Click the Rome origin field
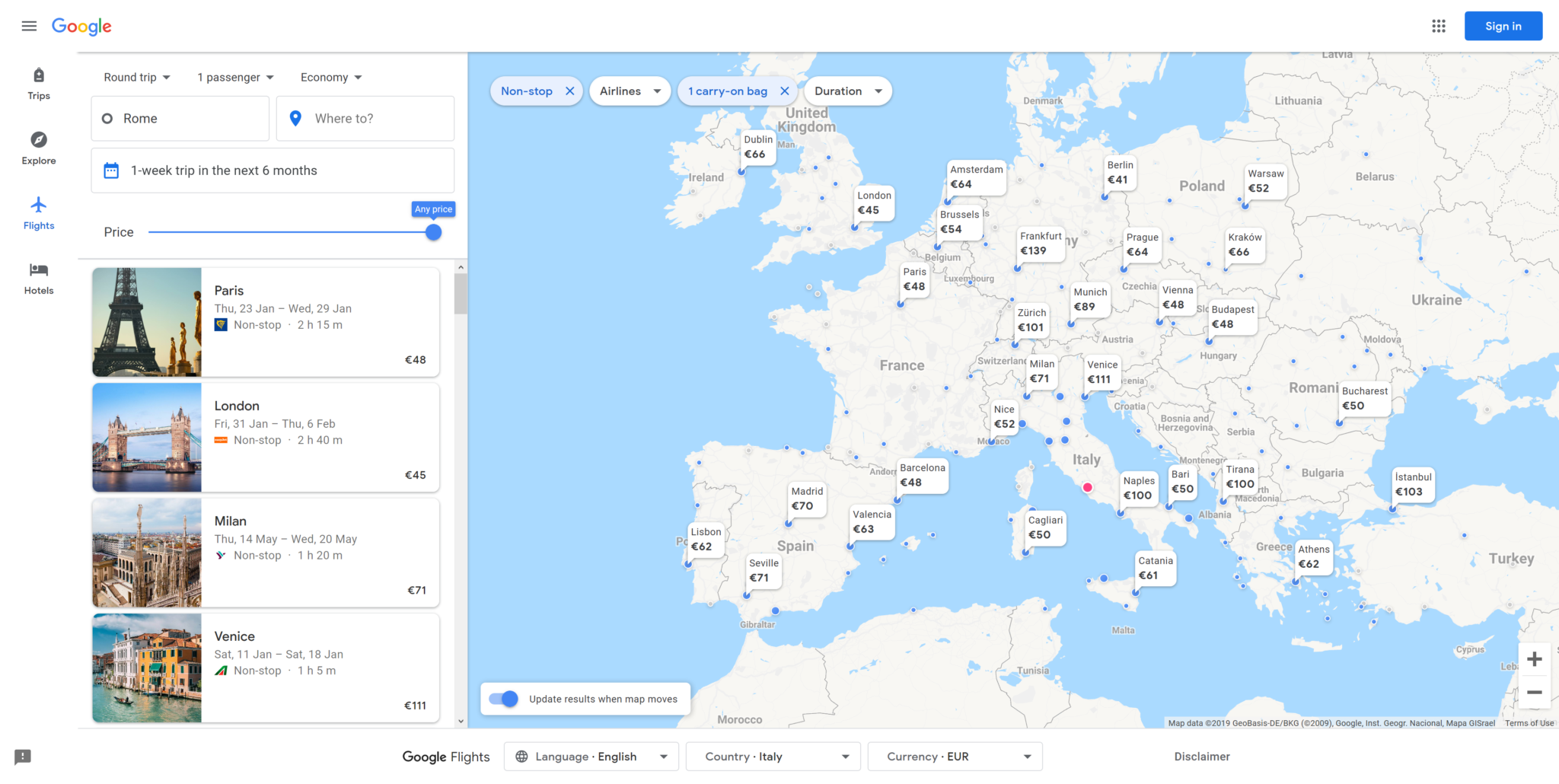Viewport: 1559px width, 784px height. point(180,118)
